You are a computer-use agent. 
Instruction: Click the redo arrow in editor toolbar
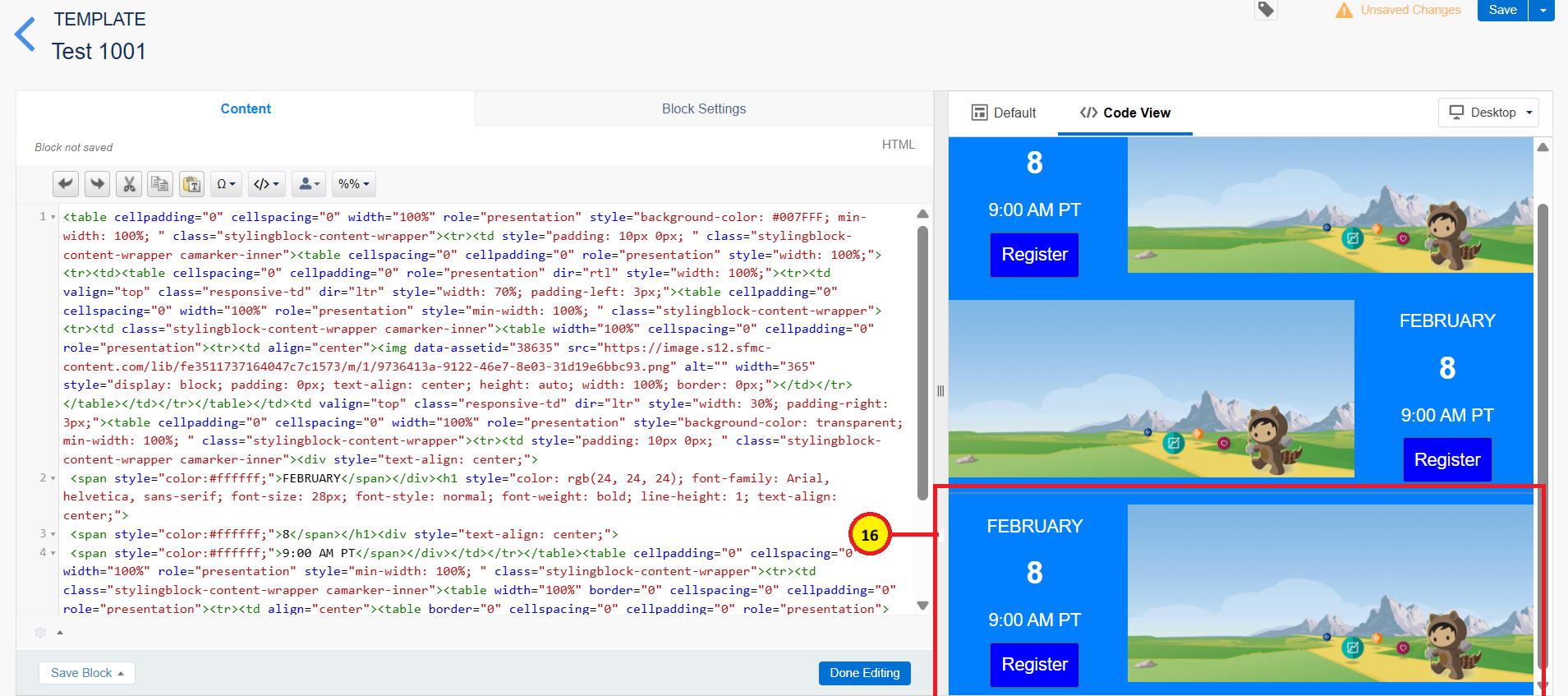click(98, 184)
